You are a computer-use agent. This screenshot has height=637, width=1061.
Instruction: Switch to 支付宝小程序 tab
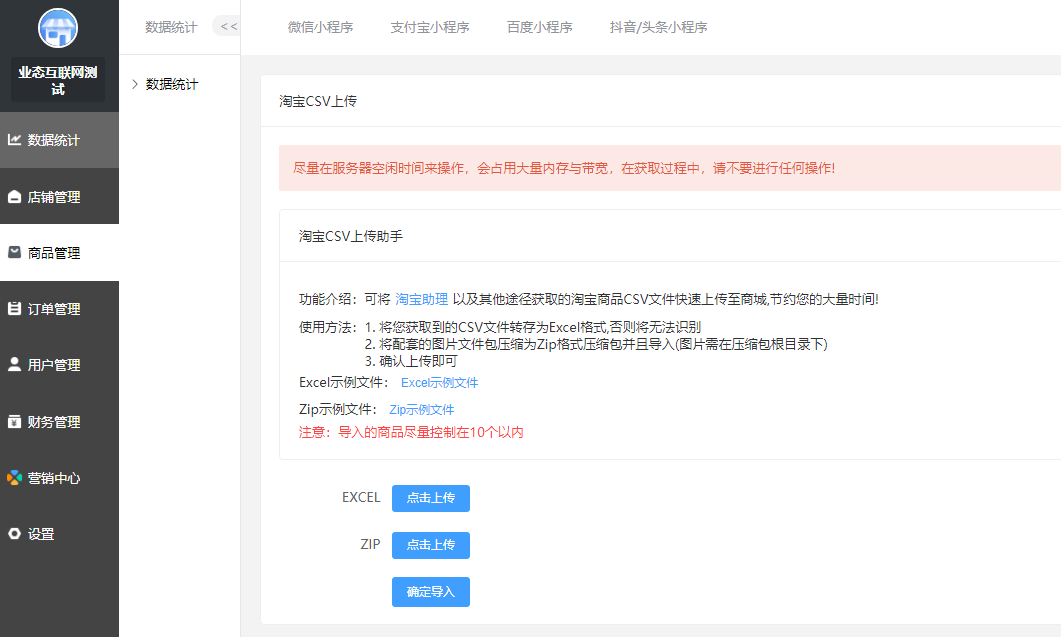(430, 27)
